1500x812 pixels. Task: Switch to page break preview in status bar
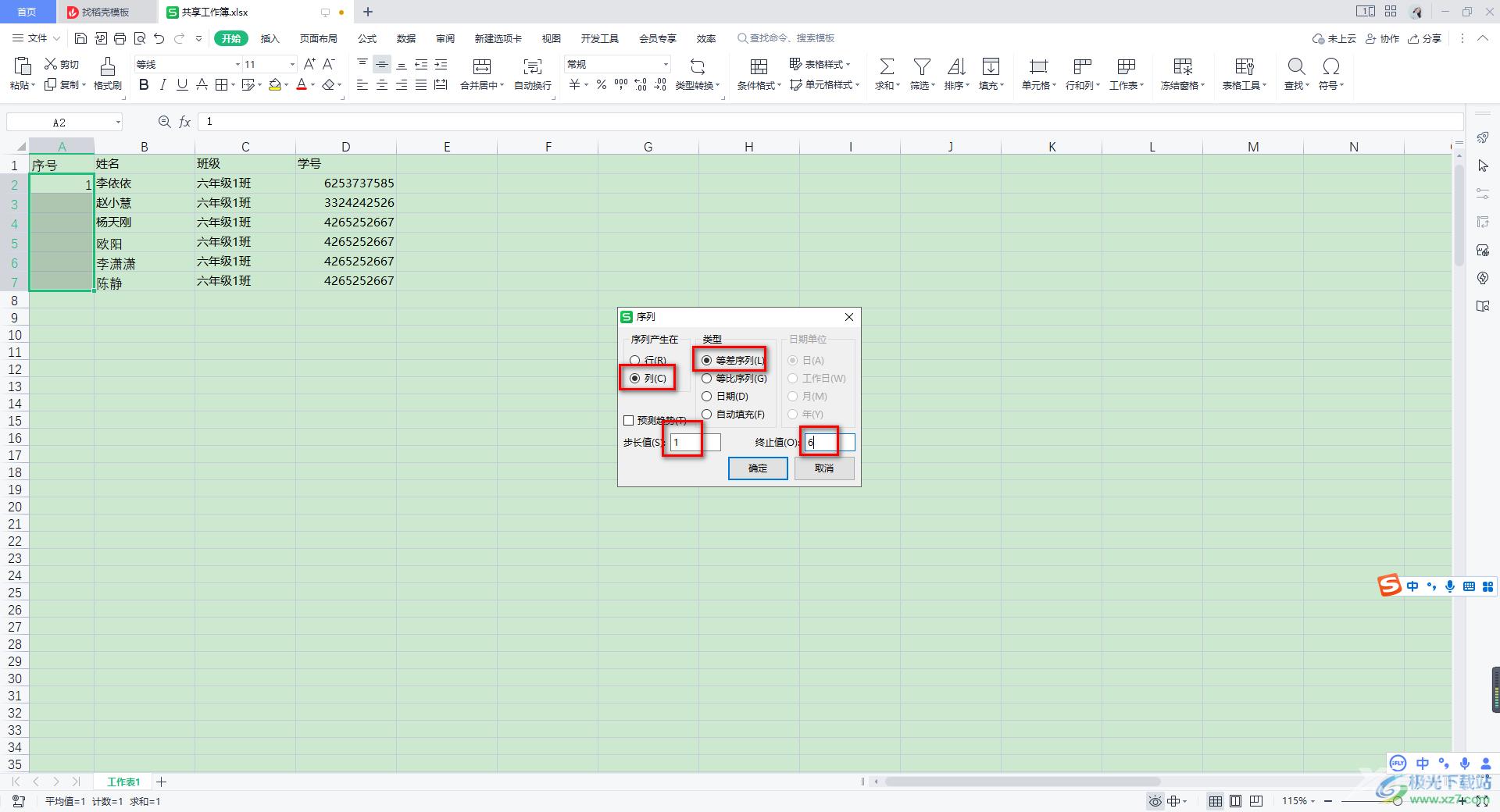pos(1235,801)
